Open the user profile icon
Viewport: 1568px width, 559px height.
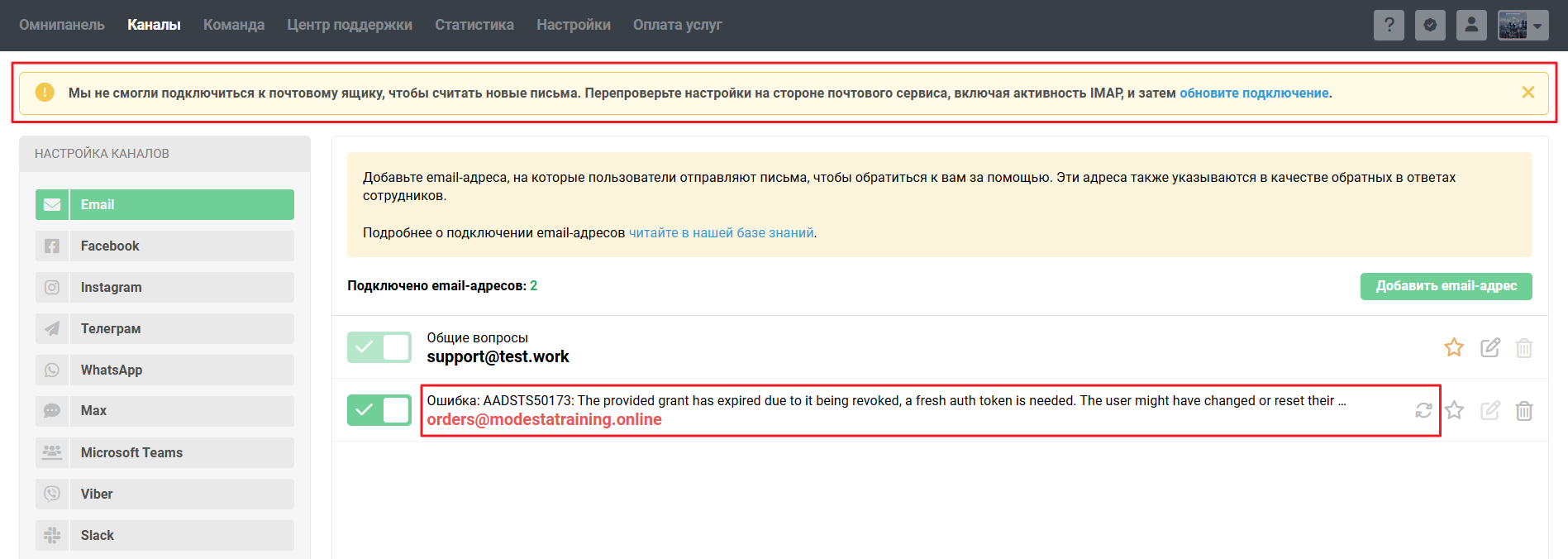tap(1471, 25)
